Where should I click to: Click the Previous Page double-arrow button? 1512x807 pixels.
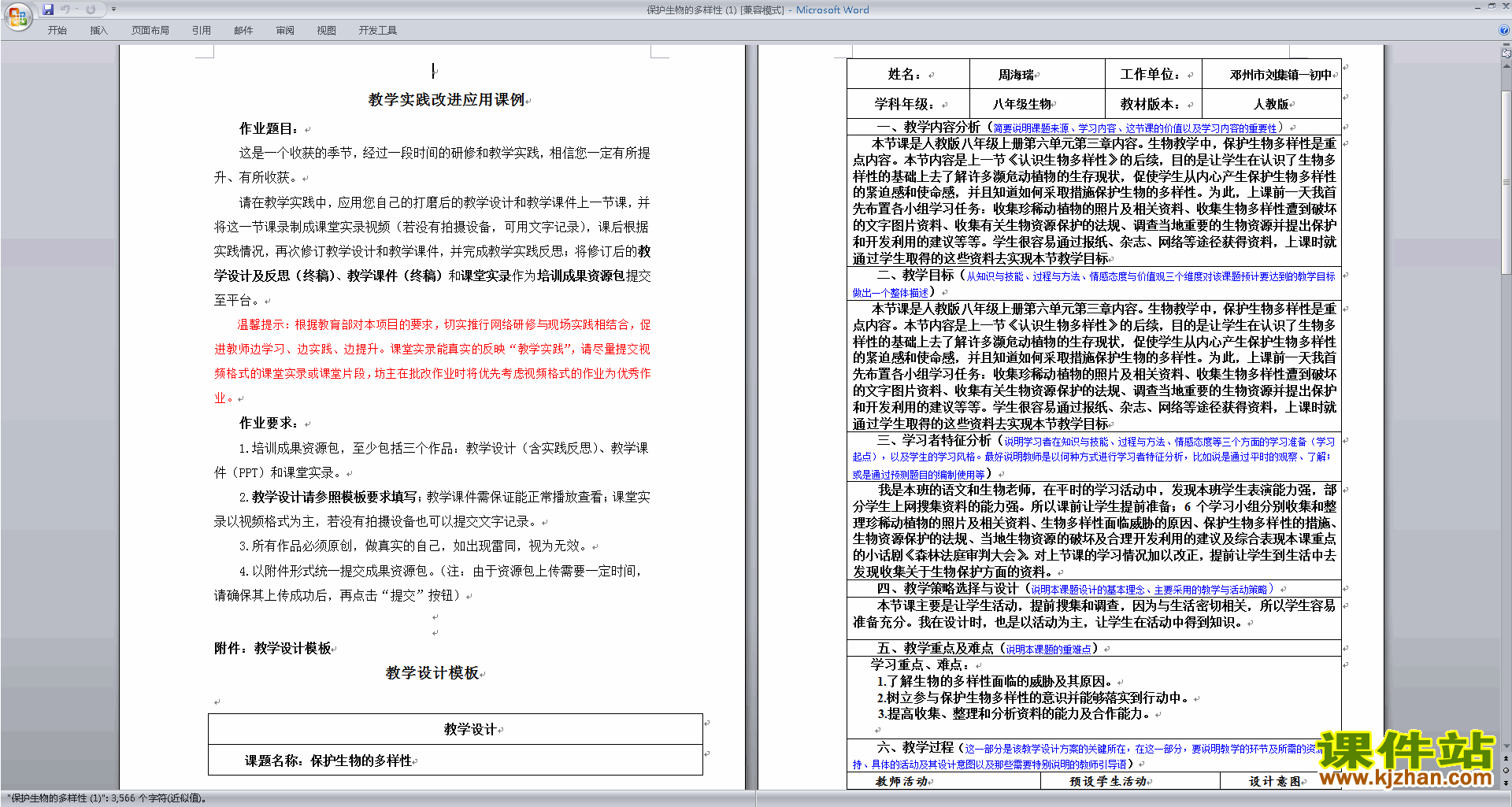click(1506, 758)
